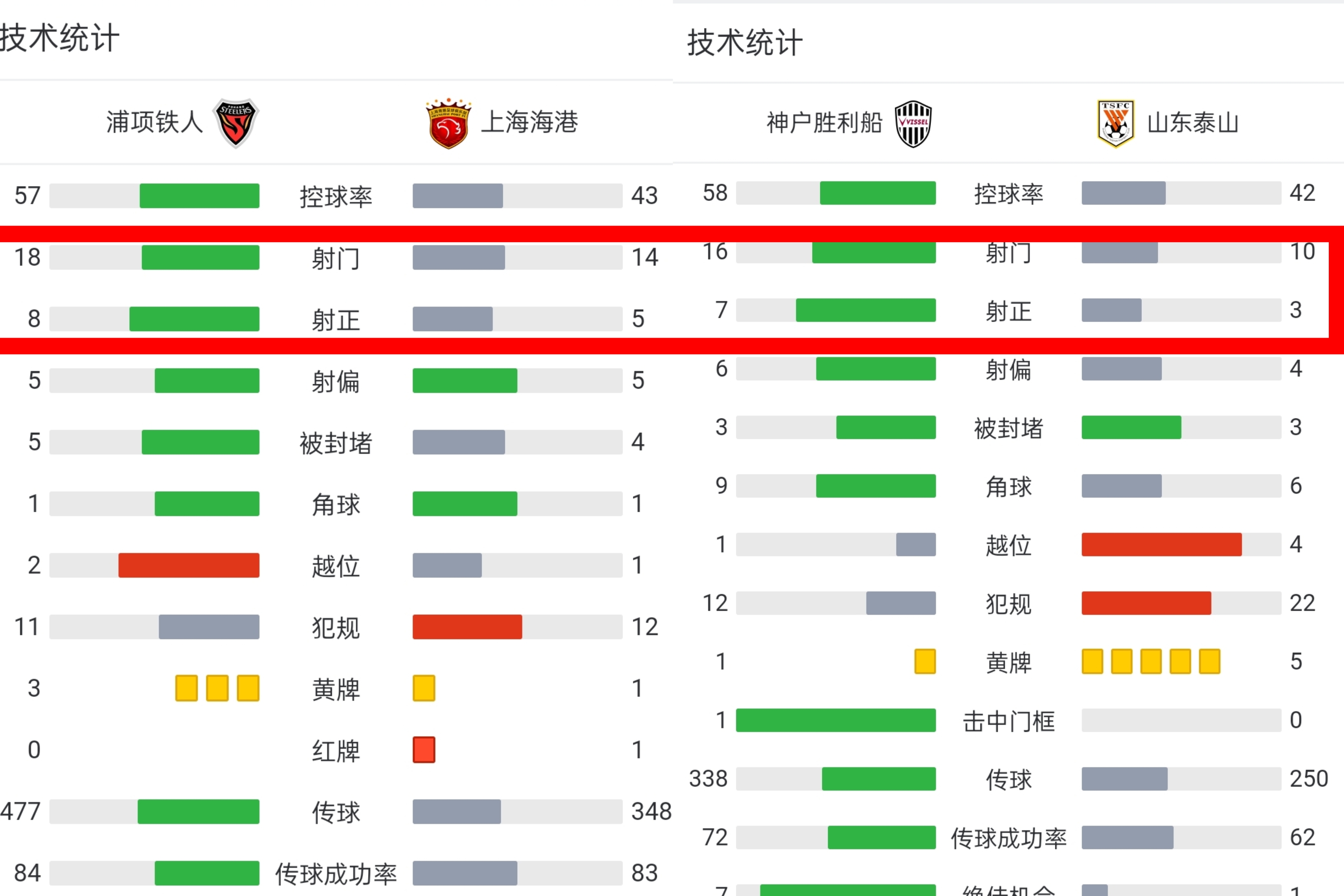This screenshot has width=1344, height=896.
Task: Click the right 技术统计 heading
Action: click(x=744, y=43)
